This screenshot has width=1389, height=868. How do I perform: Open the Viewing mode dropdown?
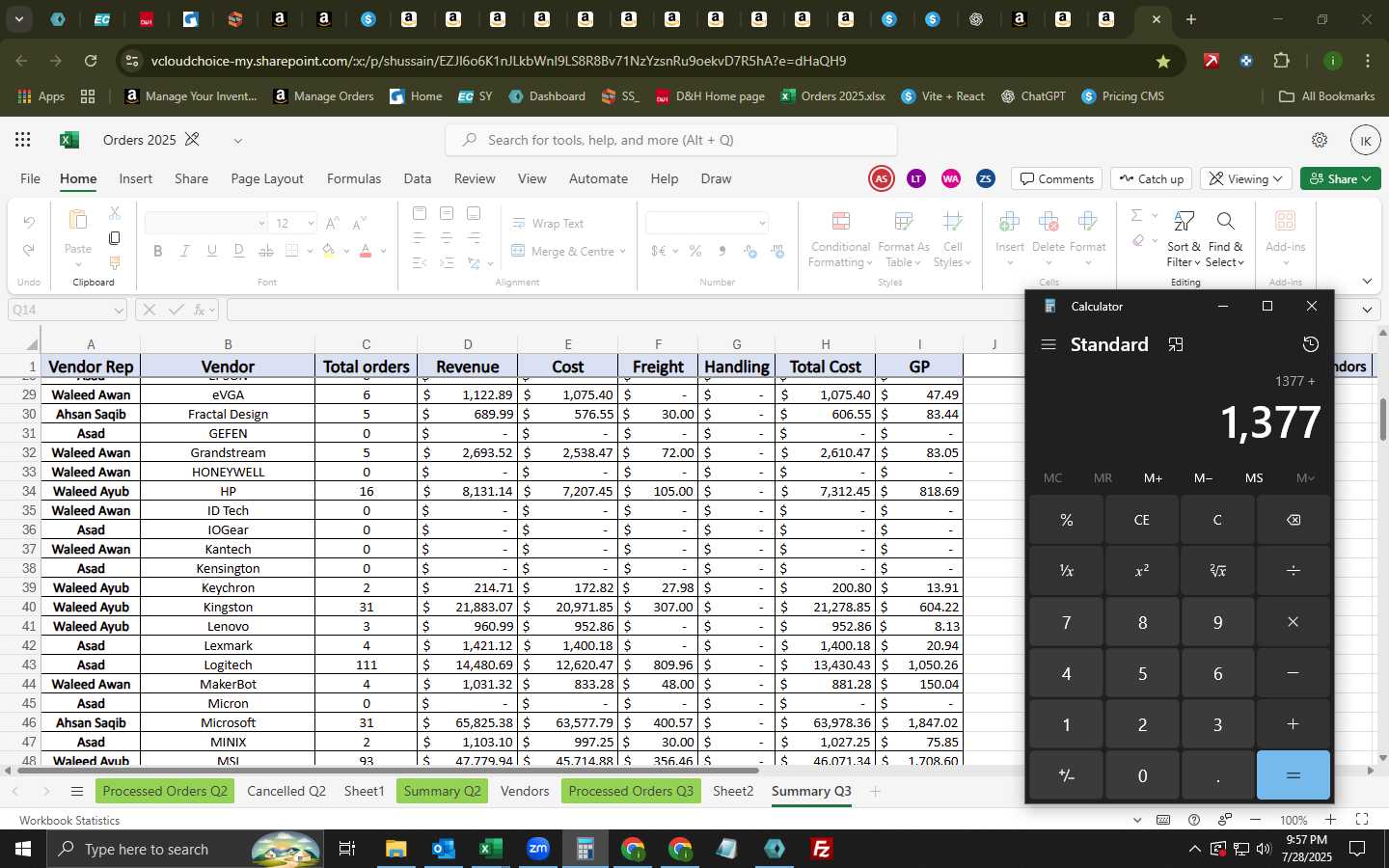pos(1246,178)
